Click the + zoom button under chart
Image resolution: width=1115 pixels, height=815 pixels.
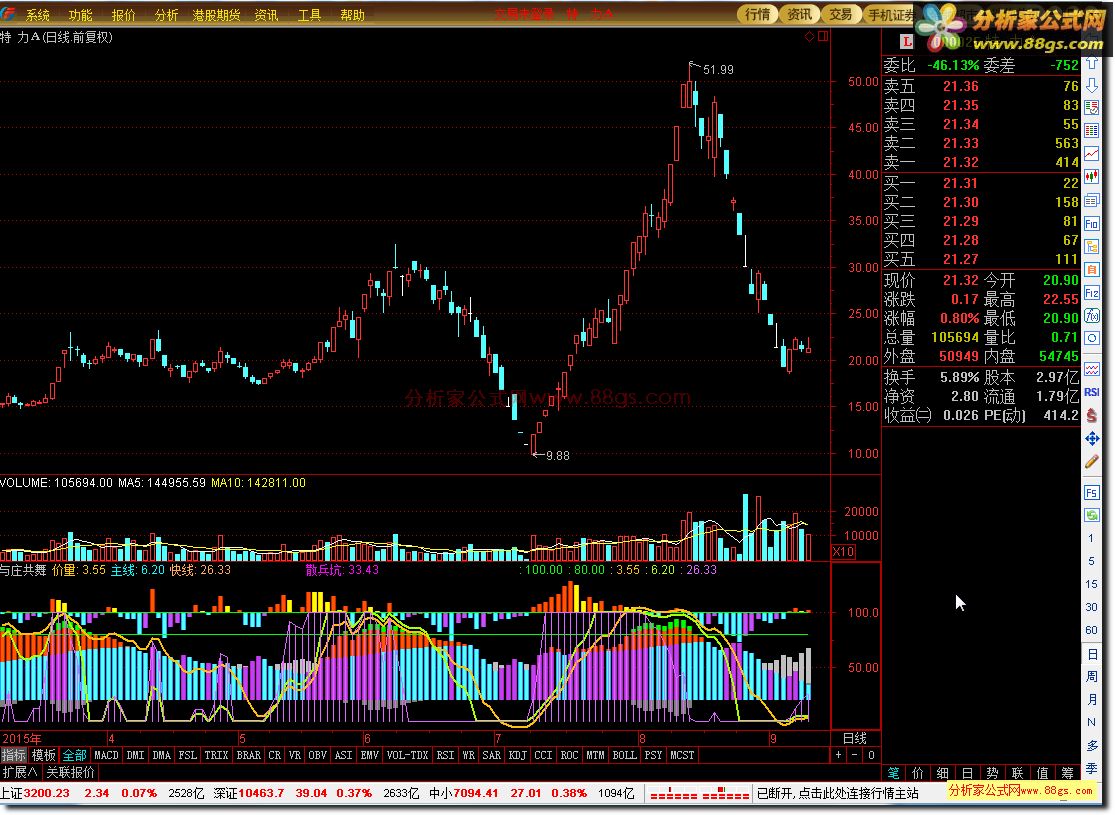pos(838,755)
